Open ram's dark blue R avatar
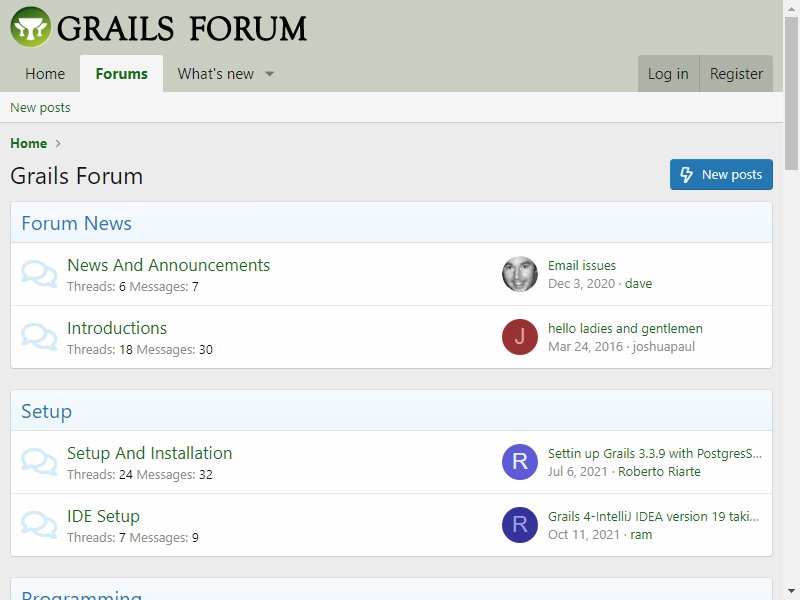The height and width of the screenshot is (600, 800). pos(519,524)
